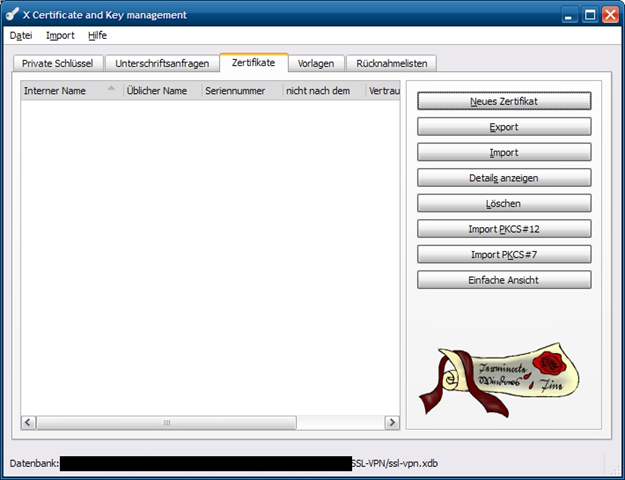Click the XCA app icon in title bar

tap(13, 14)
